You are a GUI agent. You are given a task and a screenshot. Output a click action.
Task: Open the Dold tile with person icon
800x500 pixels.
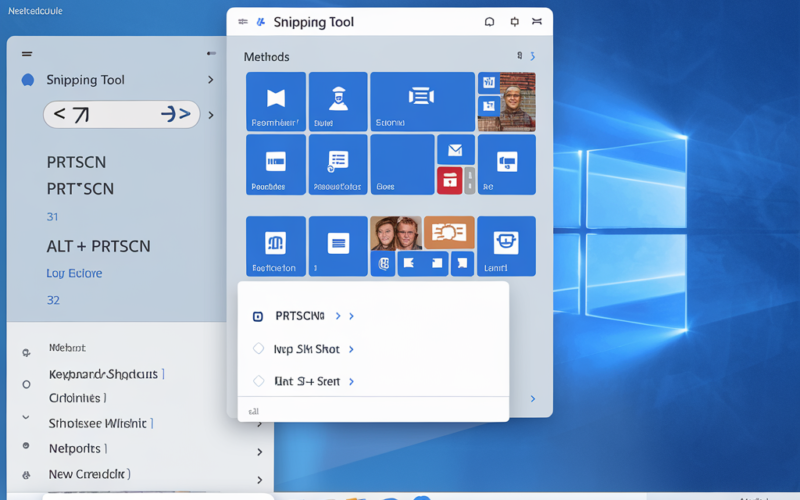(338, 102)
